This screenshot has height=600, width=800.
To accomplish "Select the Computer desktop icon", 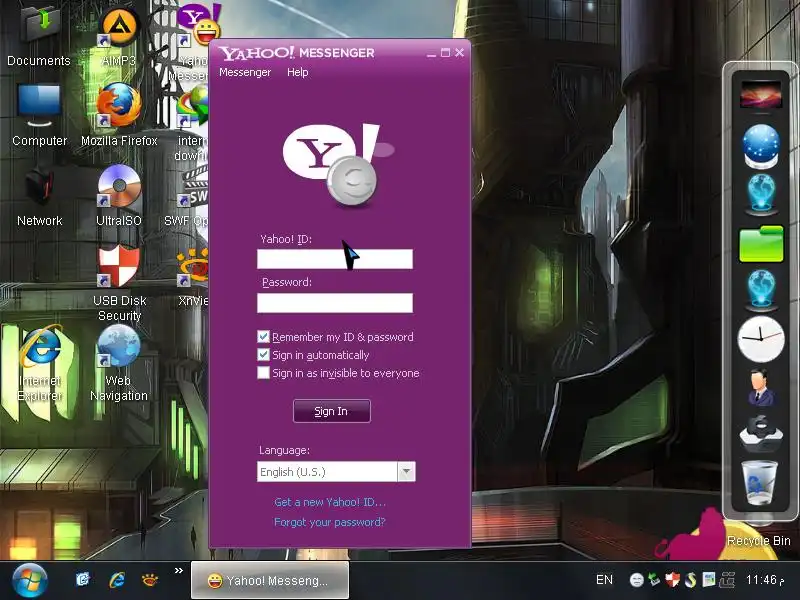I will coord(39,106).
